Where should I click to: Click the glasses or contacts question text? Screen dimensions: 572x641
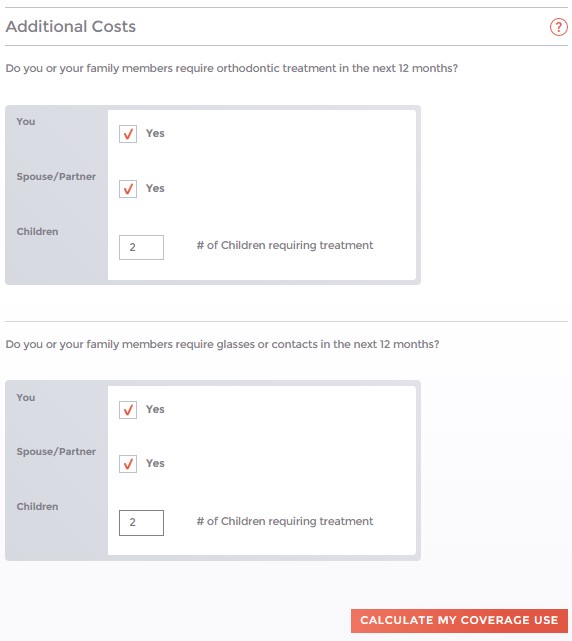[x=222, y=344]
